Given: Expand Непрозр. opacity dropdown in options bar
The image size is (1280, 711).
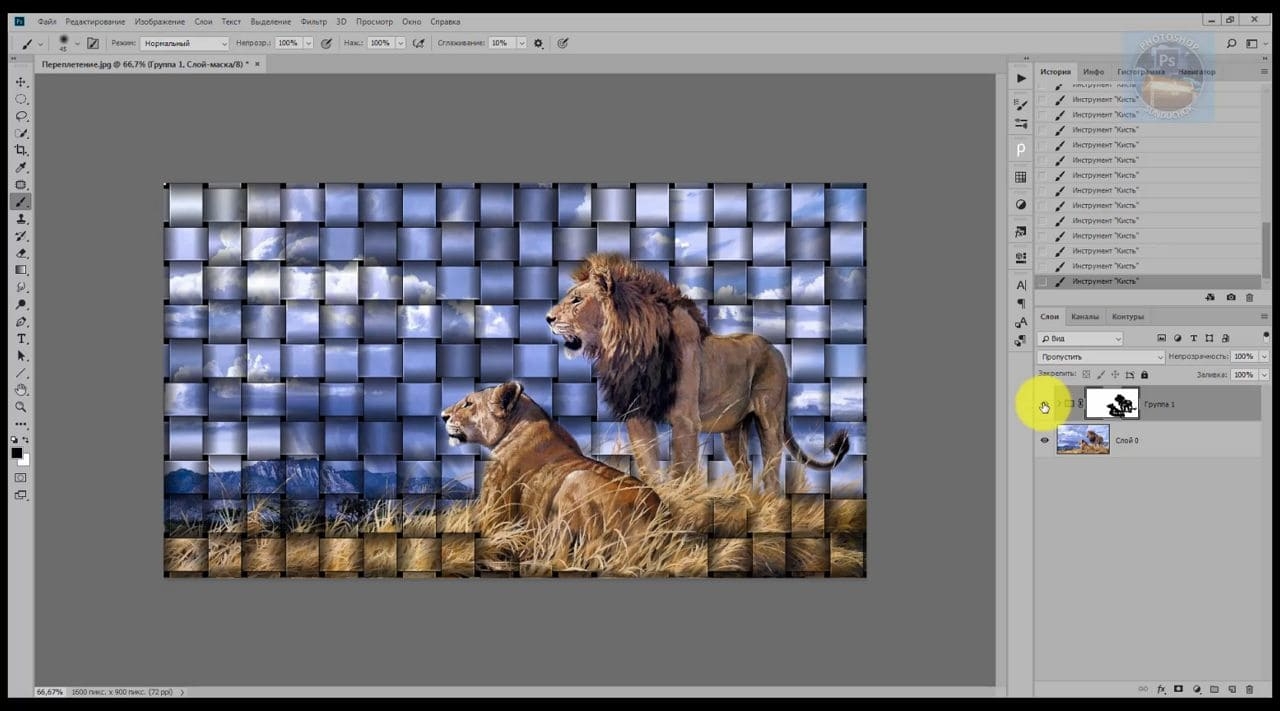Looking at the screenshot, I should (308, 43).
